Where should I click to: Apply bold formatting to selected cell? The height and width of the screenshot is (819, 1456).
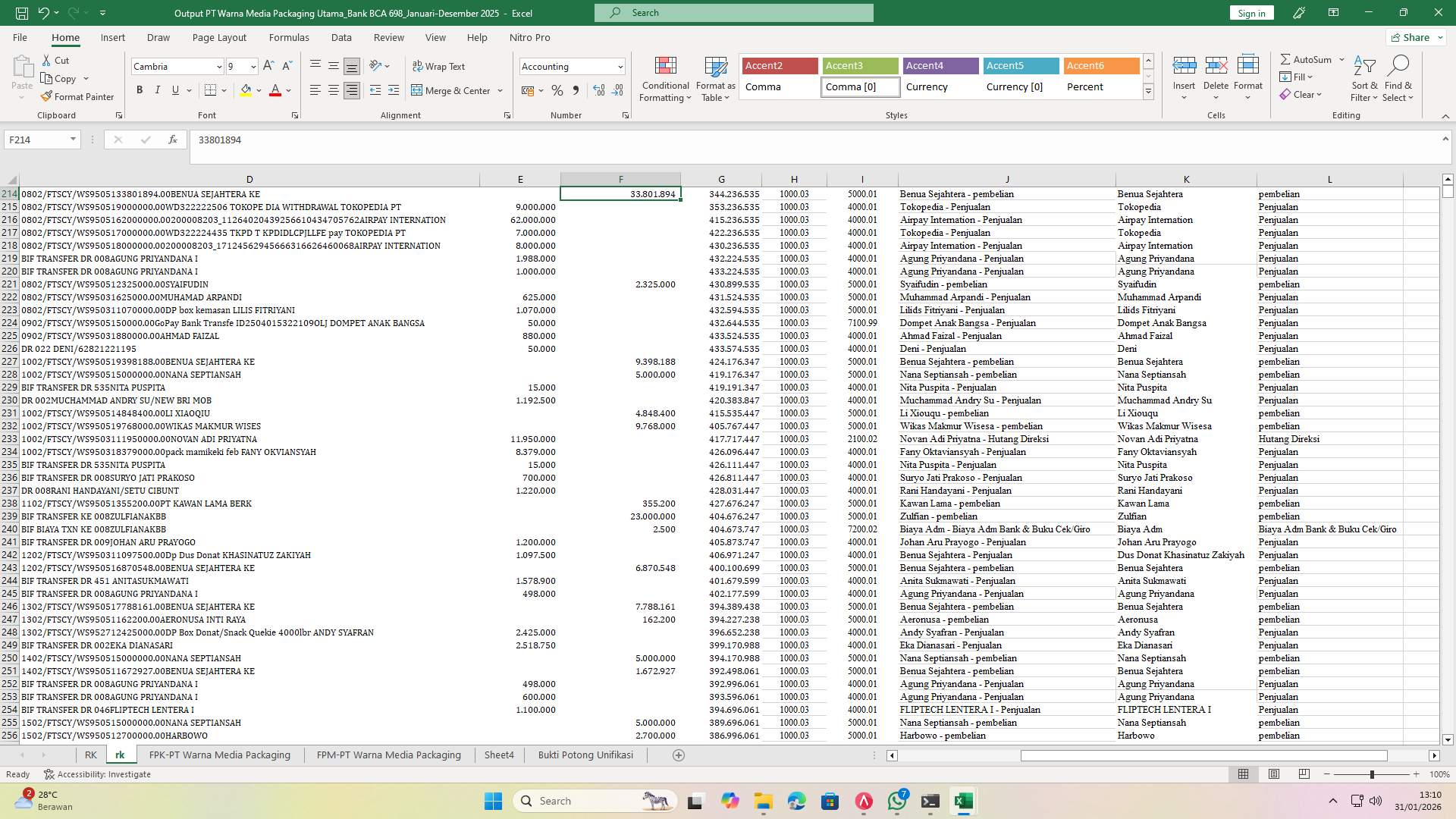pos(140,89)
